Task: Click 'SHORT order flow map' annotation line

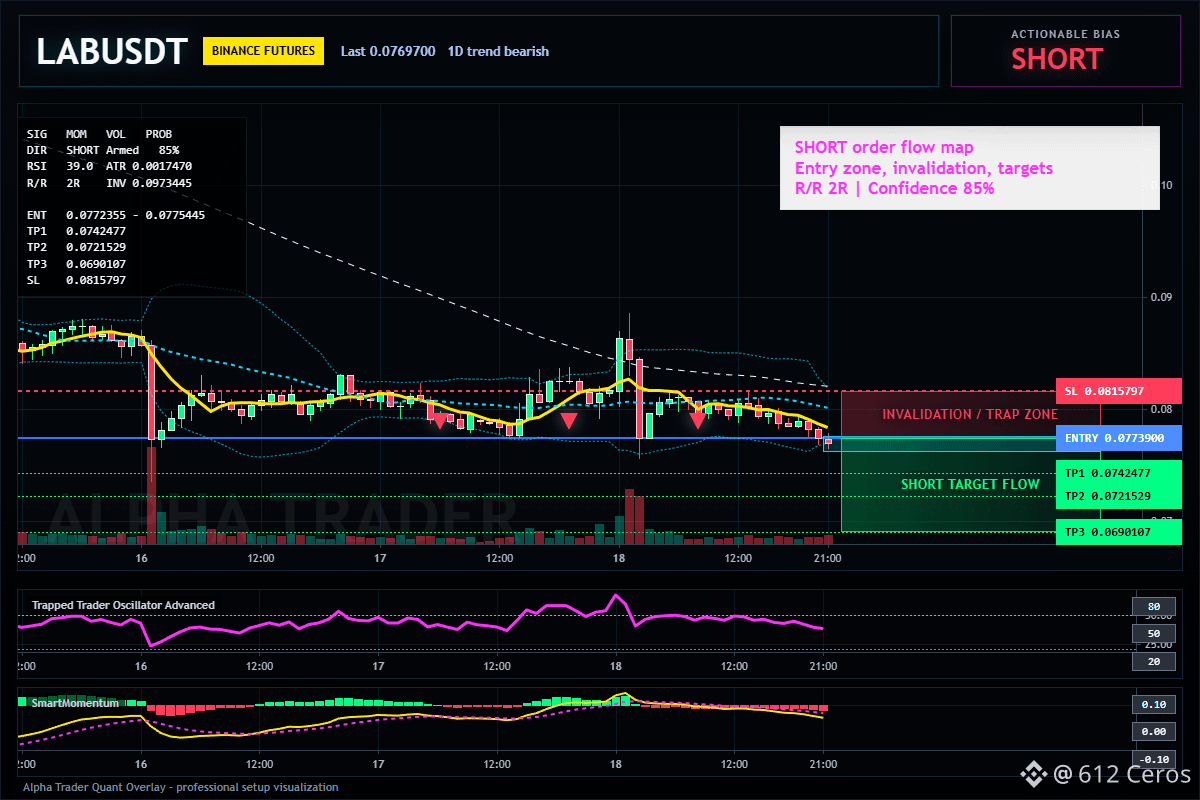Action: 884,148
